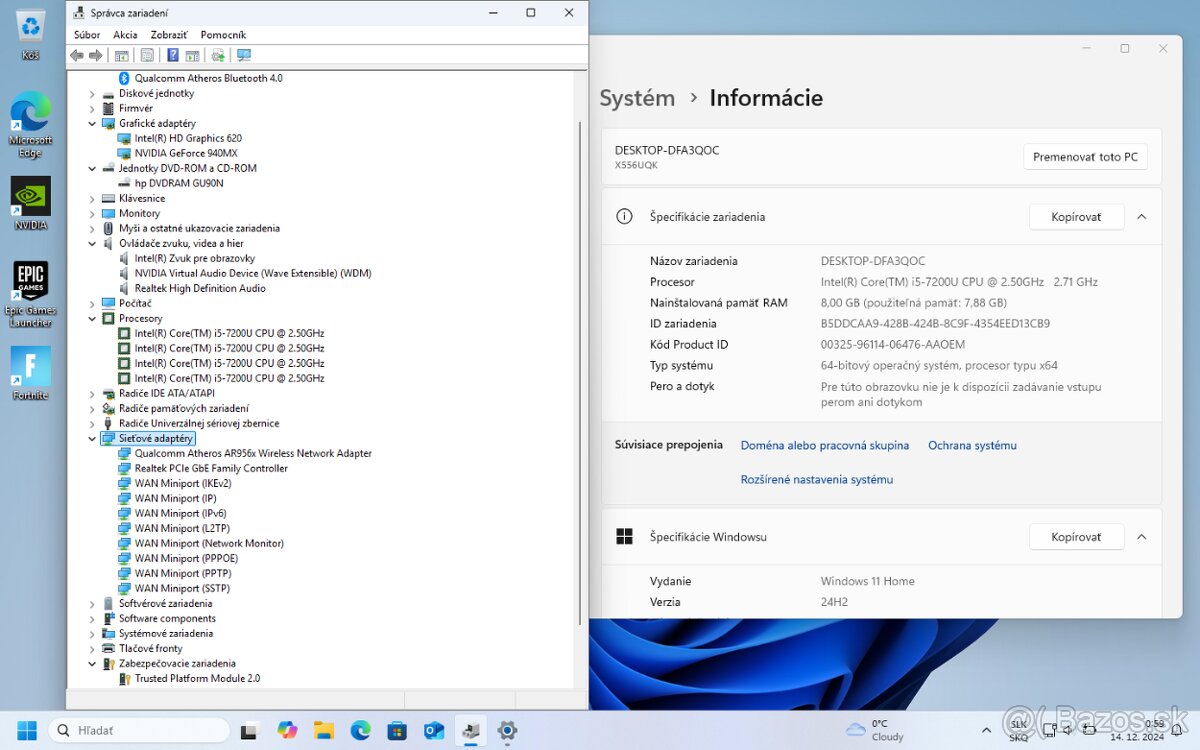1200x750 pixels.
Task: Open the Ochrana systému link
Action: click(971, 445)
